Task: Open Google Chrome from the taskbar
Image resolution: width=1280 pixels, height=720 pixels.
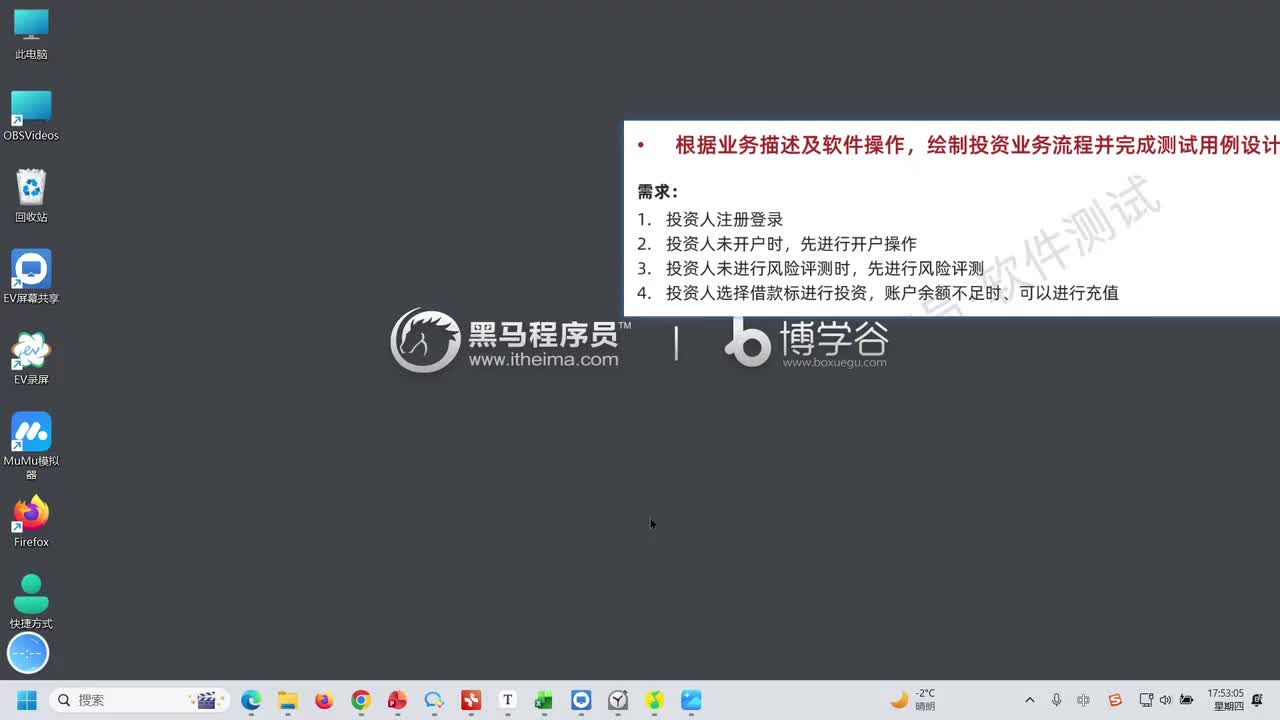Action: click(361, 700)
